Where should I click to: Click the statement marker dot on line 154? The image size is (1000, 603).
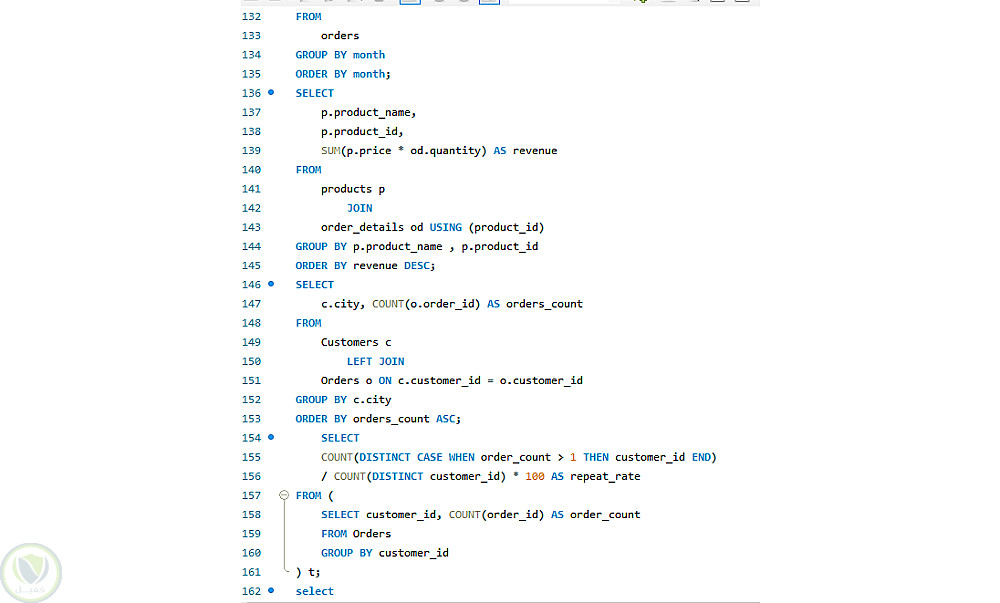(271, 437)
